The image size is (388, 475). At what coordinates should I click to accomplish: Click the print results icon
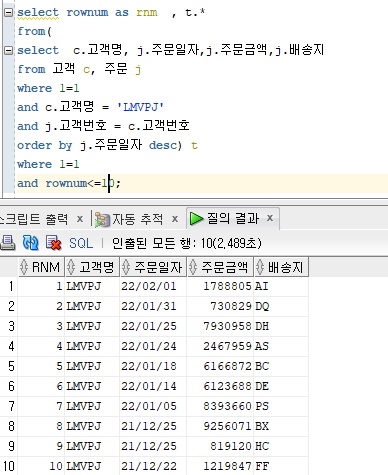(x=7, y=243)
